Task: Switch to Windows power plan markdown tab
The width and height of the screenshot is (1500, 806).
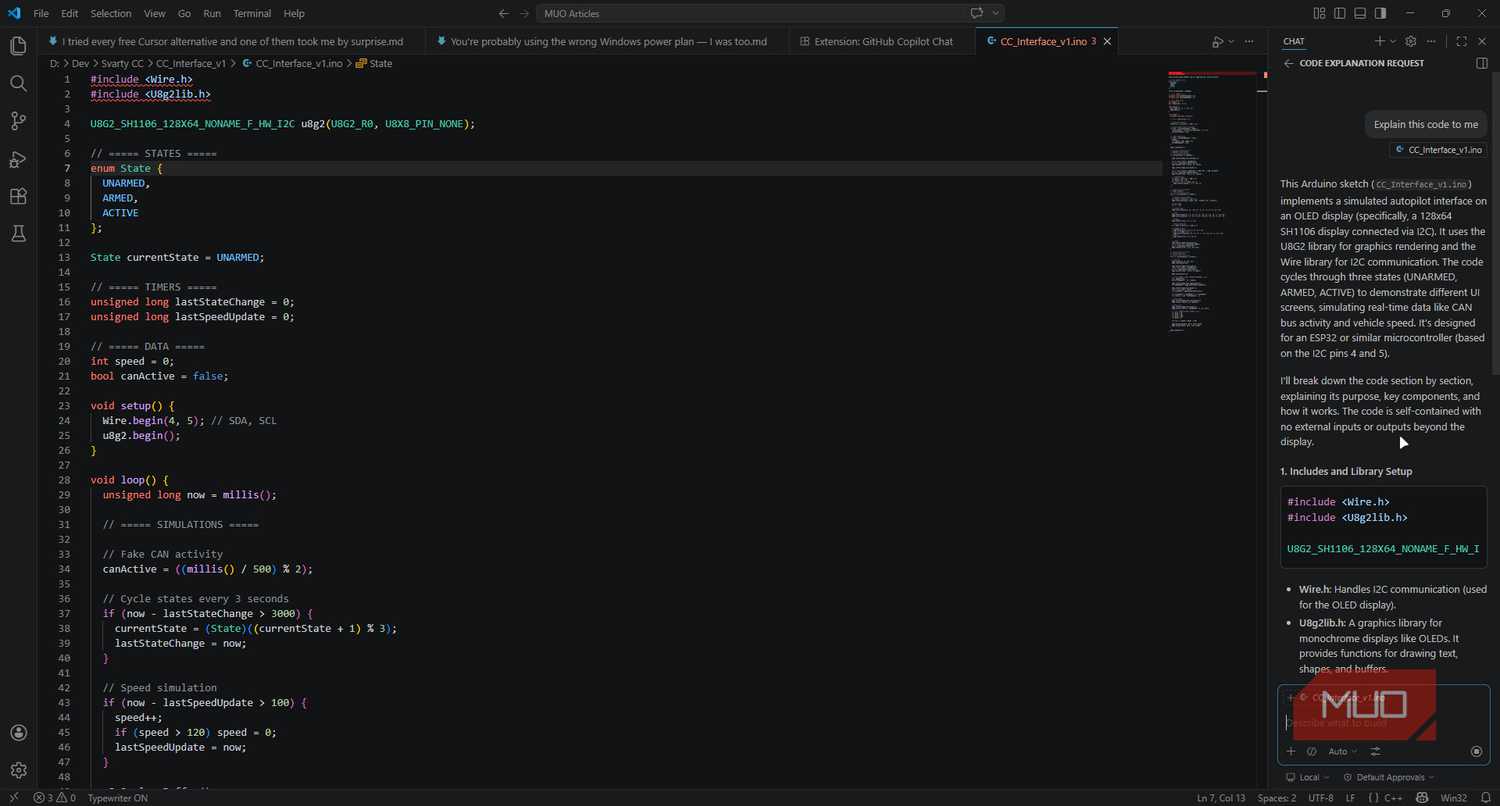Action: point(608,42)
